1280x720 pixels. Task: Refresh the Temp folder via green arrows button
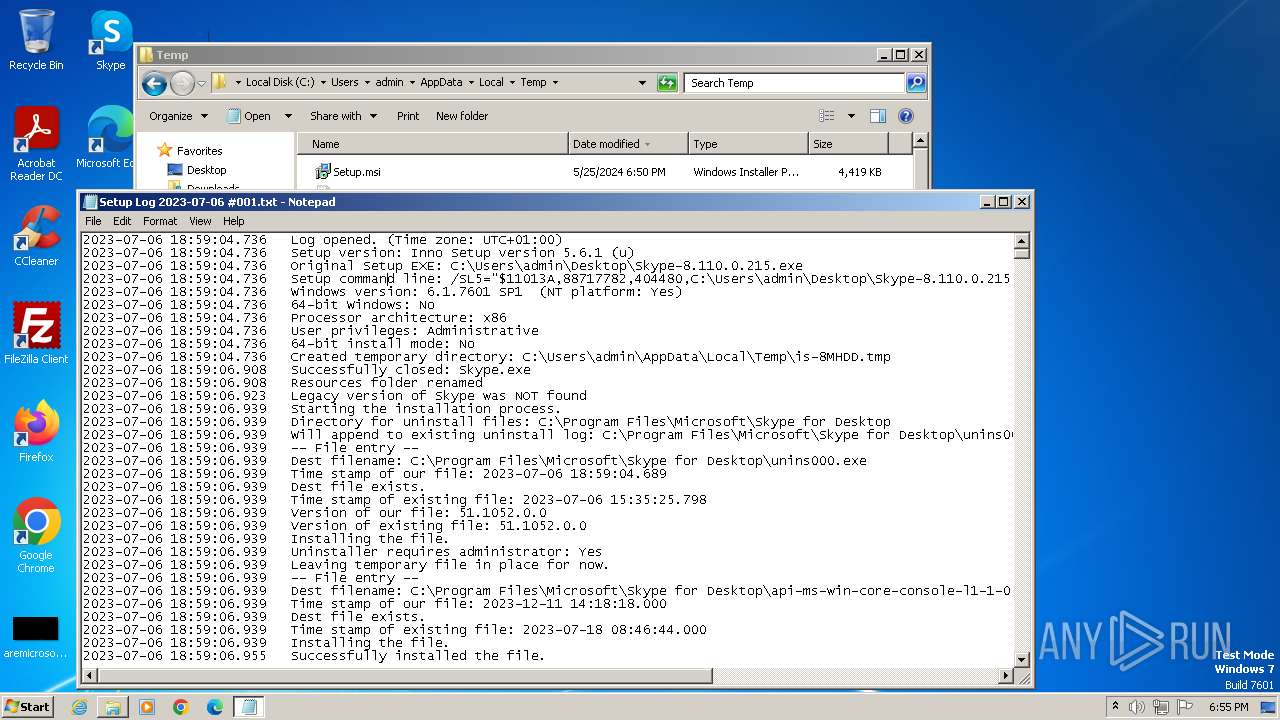(x=667, y=83)
